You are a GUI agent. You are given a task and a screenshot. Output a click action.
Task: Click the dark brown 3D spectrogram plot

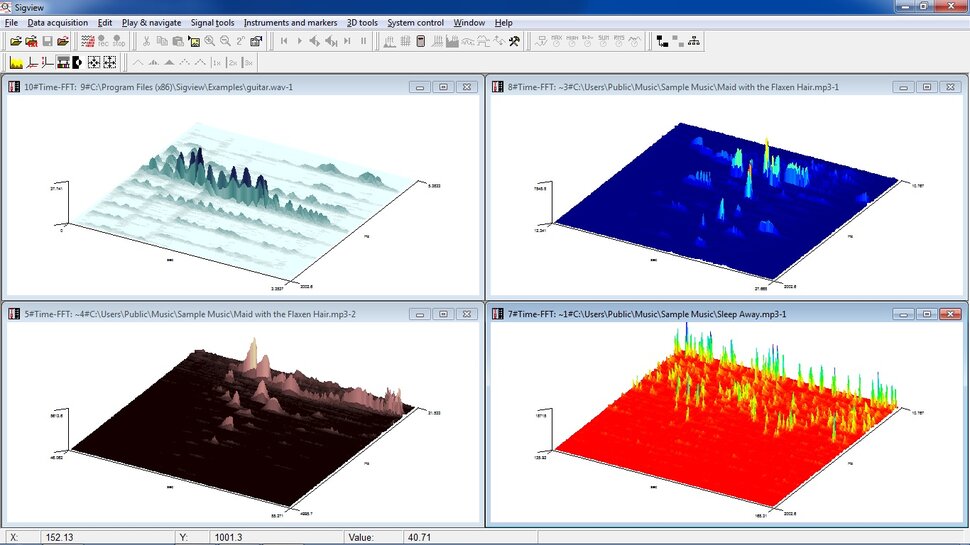pyautogui.click(x=242, y=424)
